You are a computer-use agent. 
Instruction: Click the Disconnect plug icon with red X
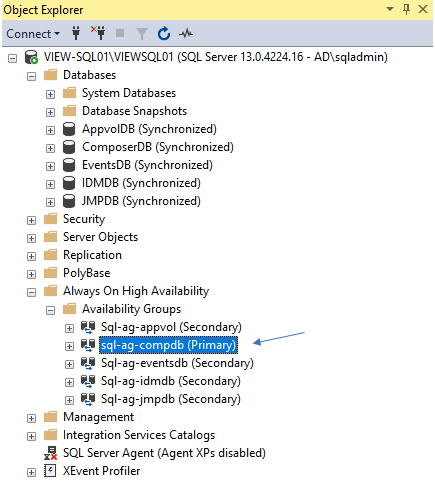[98, 33]
